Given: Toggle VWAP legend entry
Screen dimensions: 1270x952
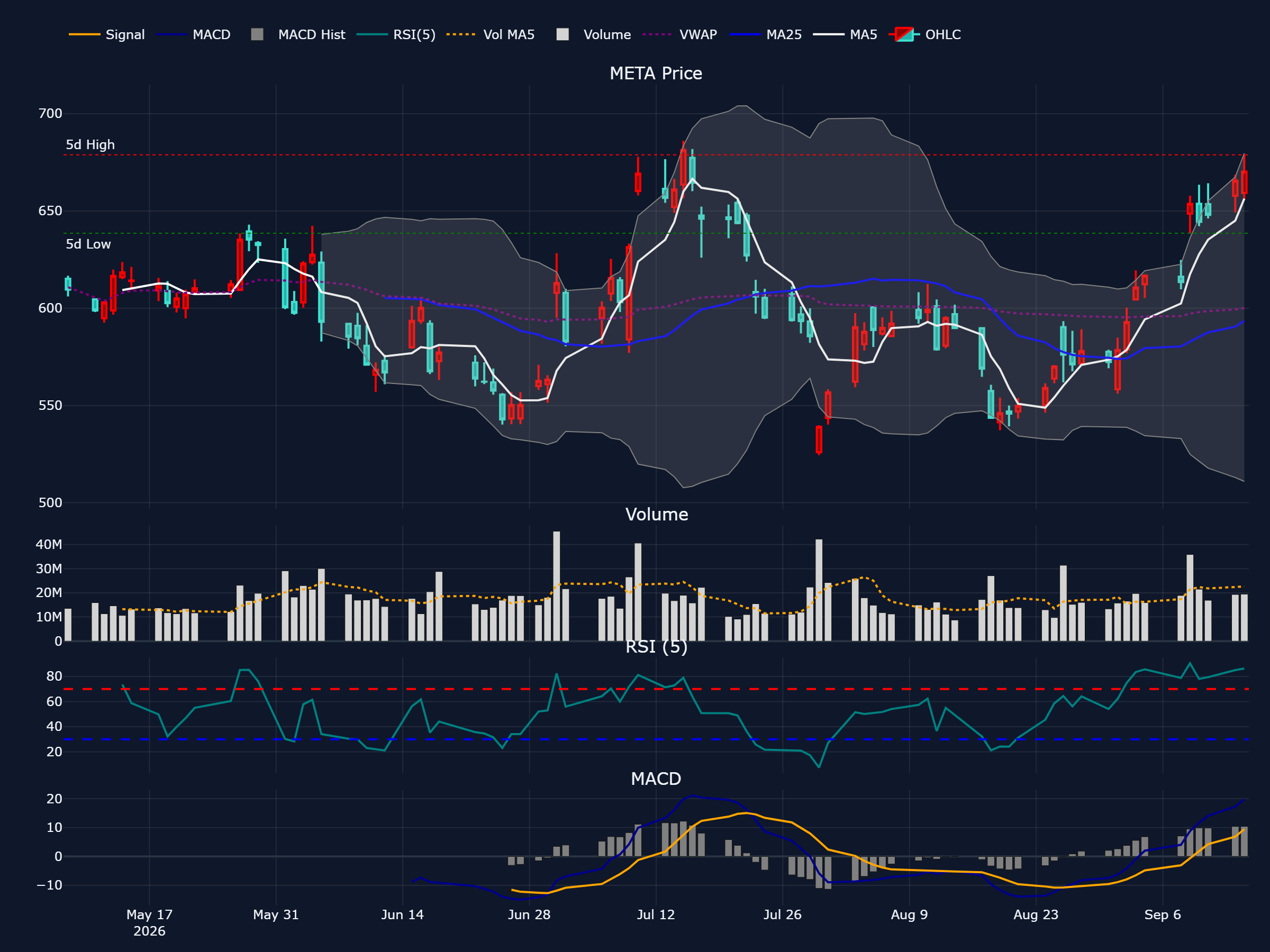Looking at the screenshot, I should pos(680,34).
